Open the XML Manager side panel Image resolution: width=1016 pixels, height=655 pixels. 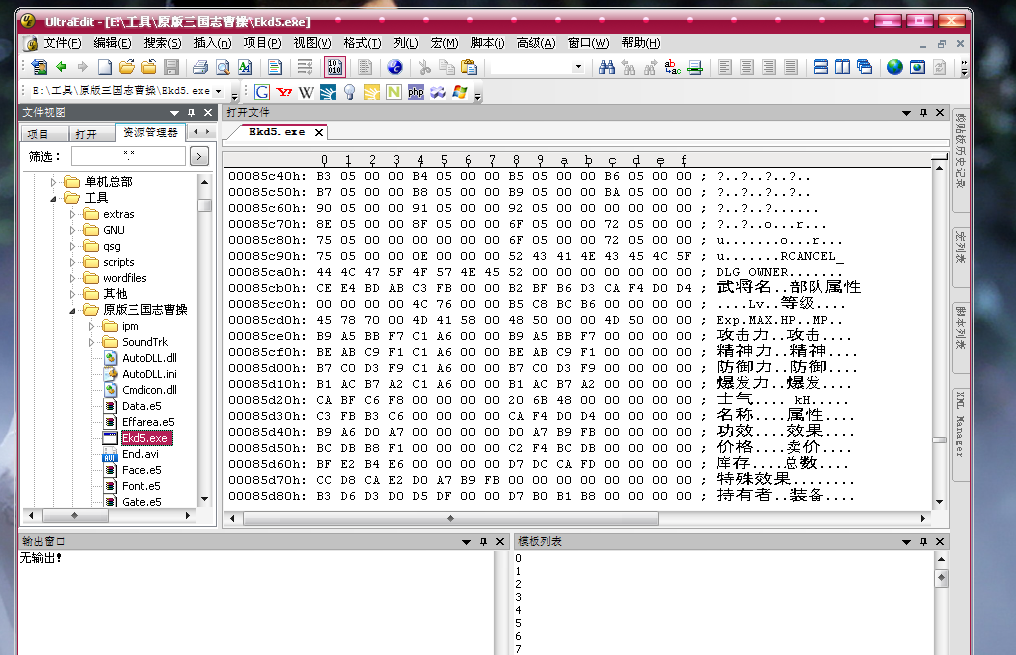[960, 423]
